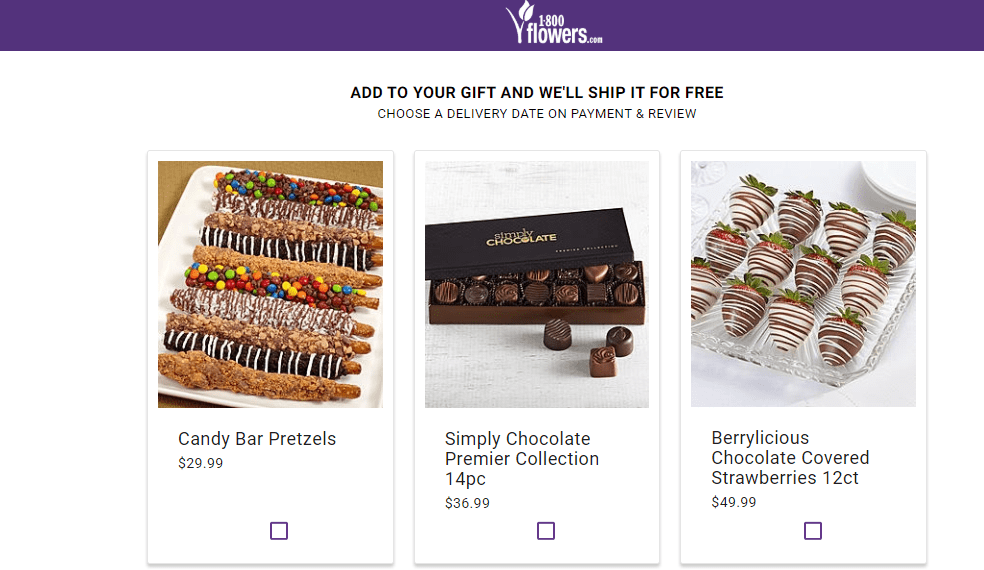Select the Berrylicious Strawberries 12ct checkbox
Image resolution: width=984 pixels, height=570 pixels.
[x=813, y=531]
